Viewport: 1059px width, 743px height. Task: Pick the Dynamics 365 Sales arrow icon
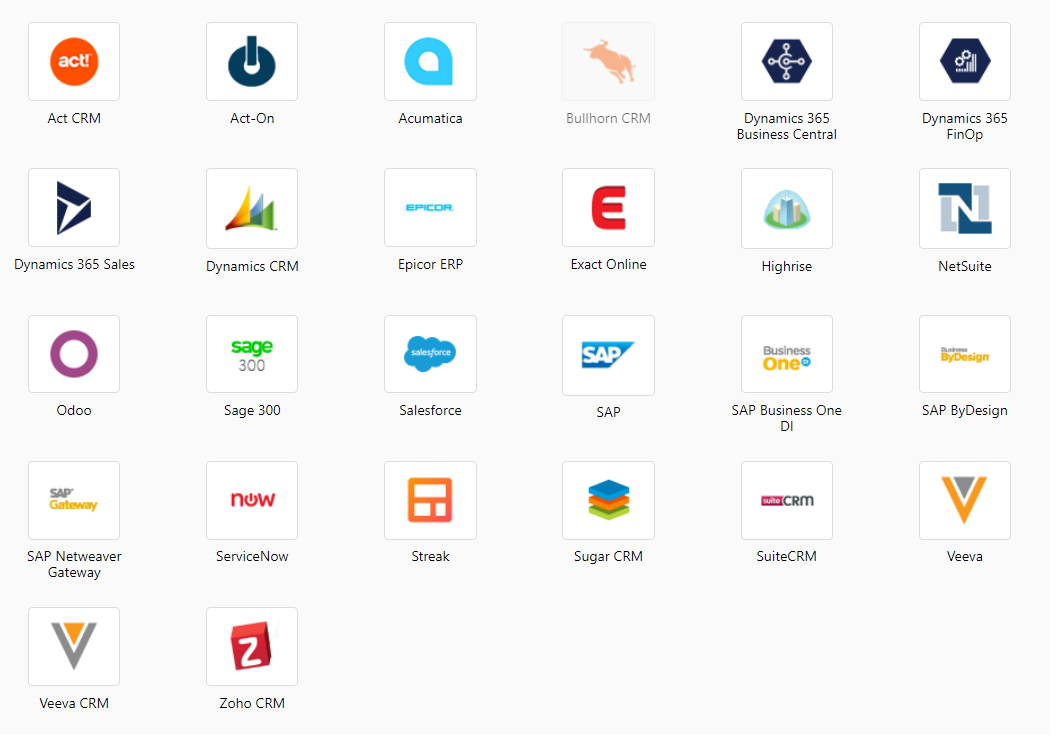(x=74, y=207)
